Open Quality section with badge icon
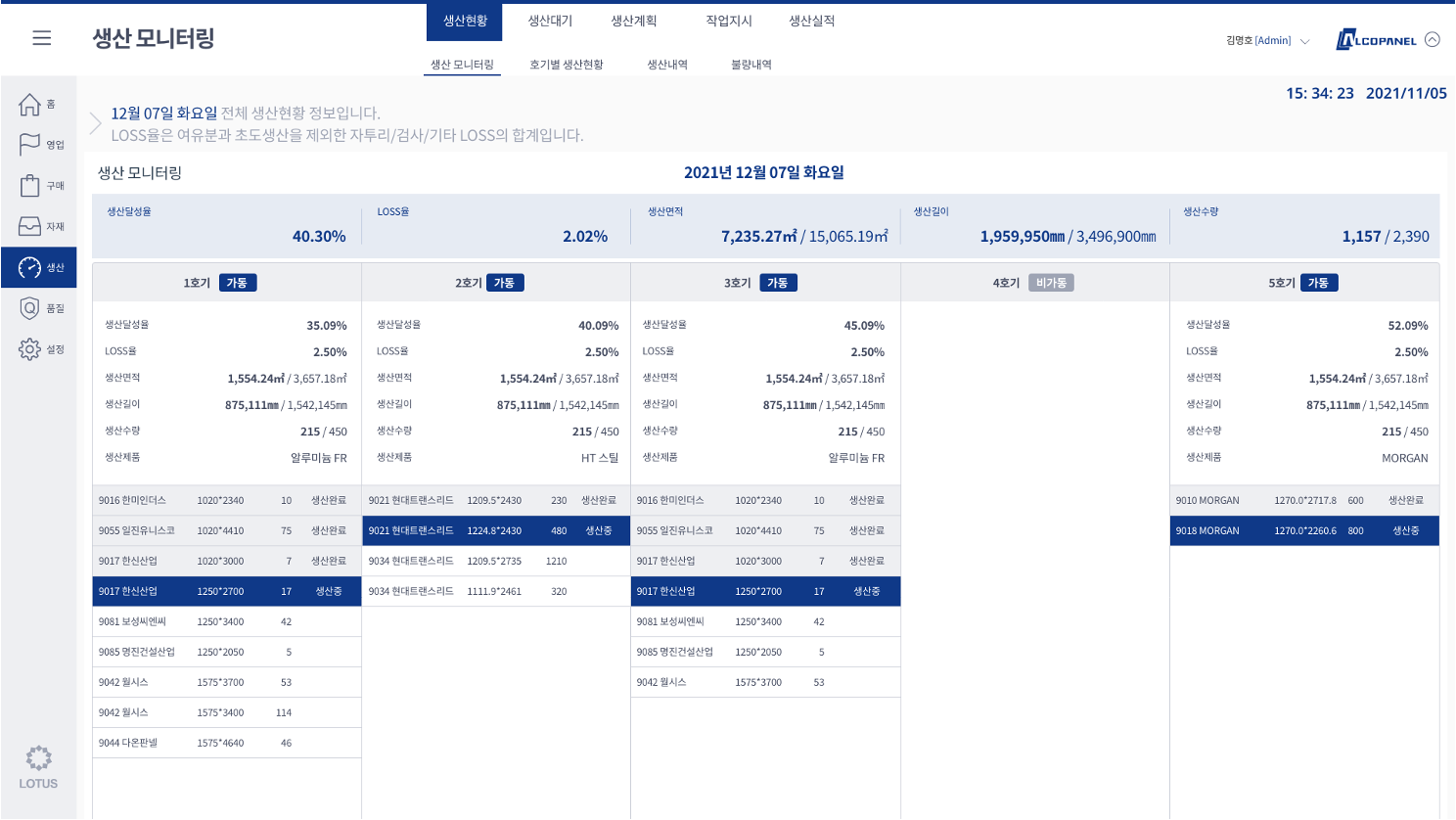This screenshot has height=820, width=1456. click(x=30, y=308)
